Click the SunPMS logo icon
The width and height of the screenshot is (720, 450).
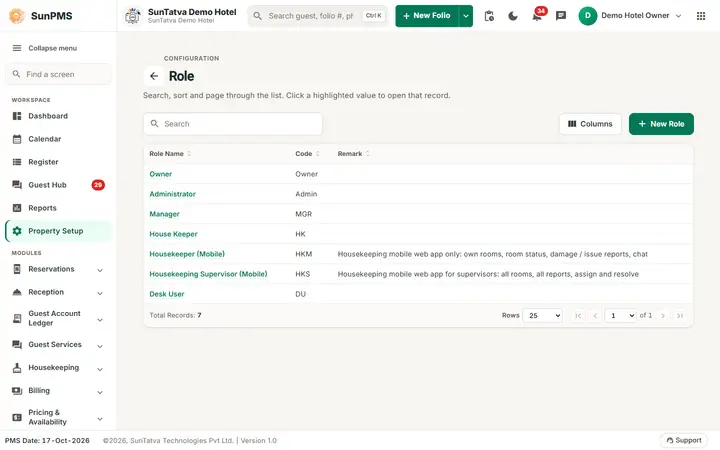17,16
